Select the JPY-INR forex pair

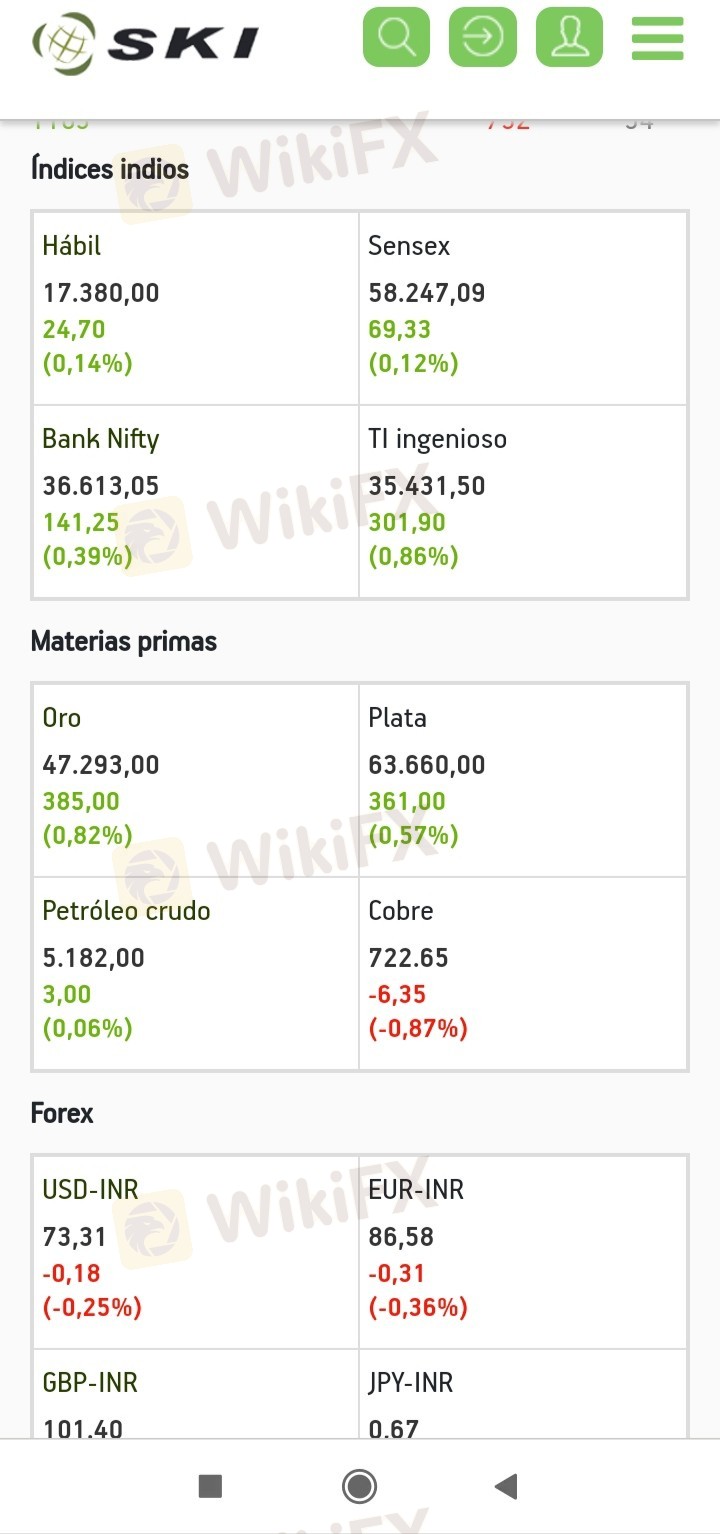coord(410,1383)
